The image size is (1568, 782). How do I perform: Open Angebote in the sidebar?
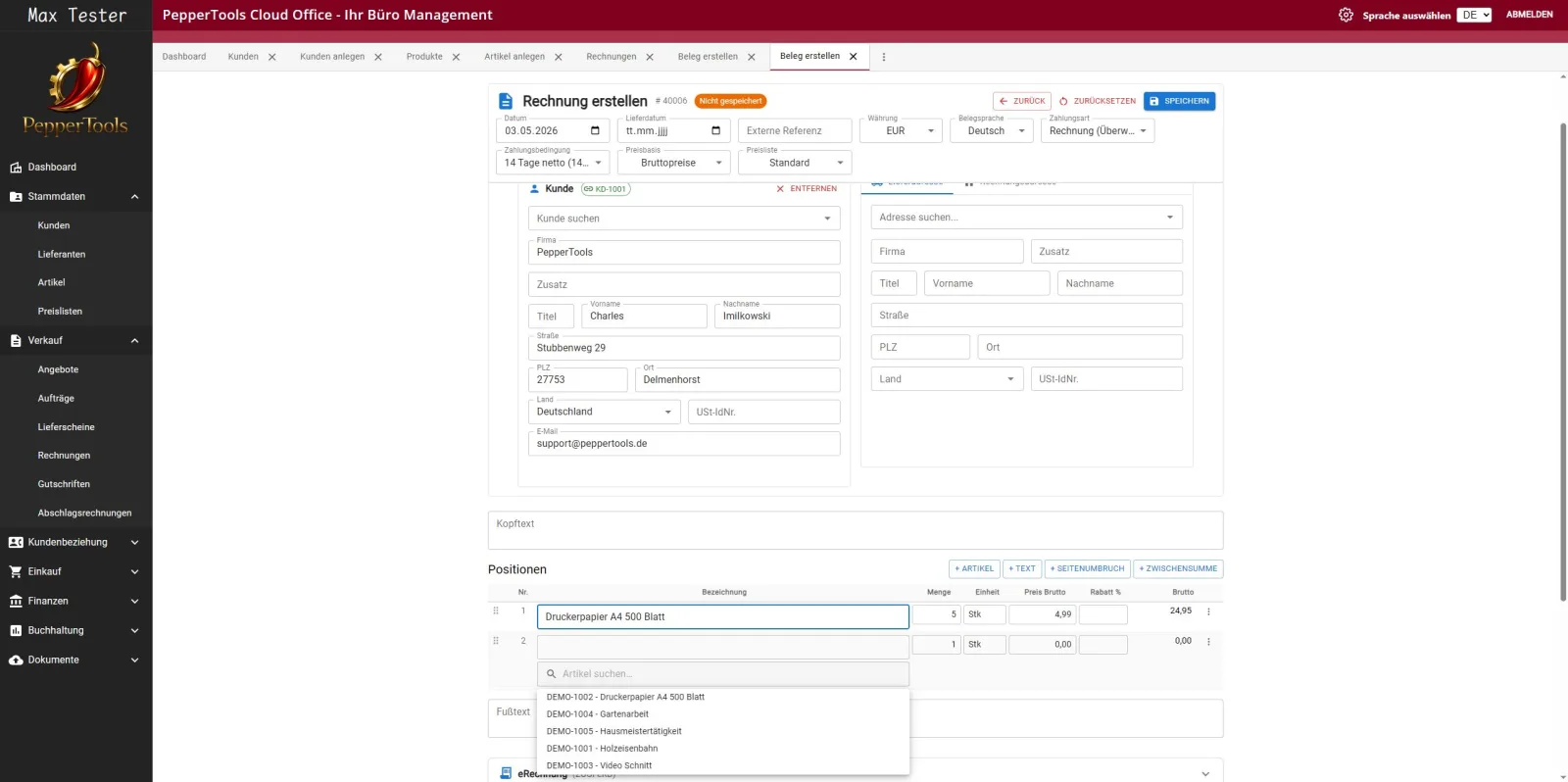coord(58,370)
